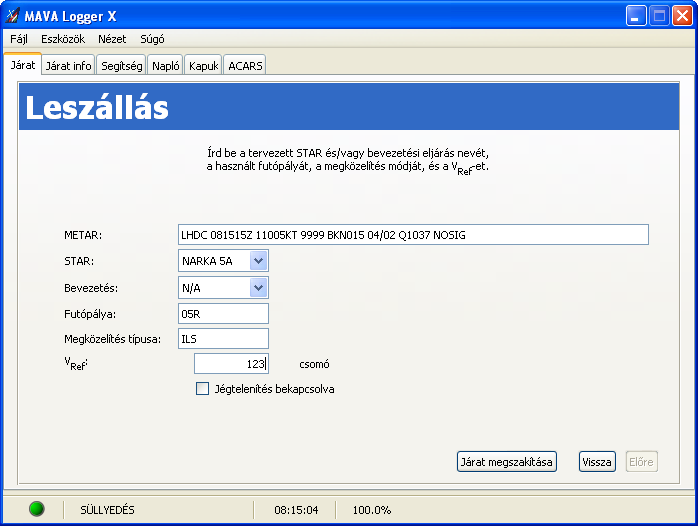The height and width of the screenshot is (526, 698).
Task: Click the METAR: label
Action: 83,235
